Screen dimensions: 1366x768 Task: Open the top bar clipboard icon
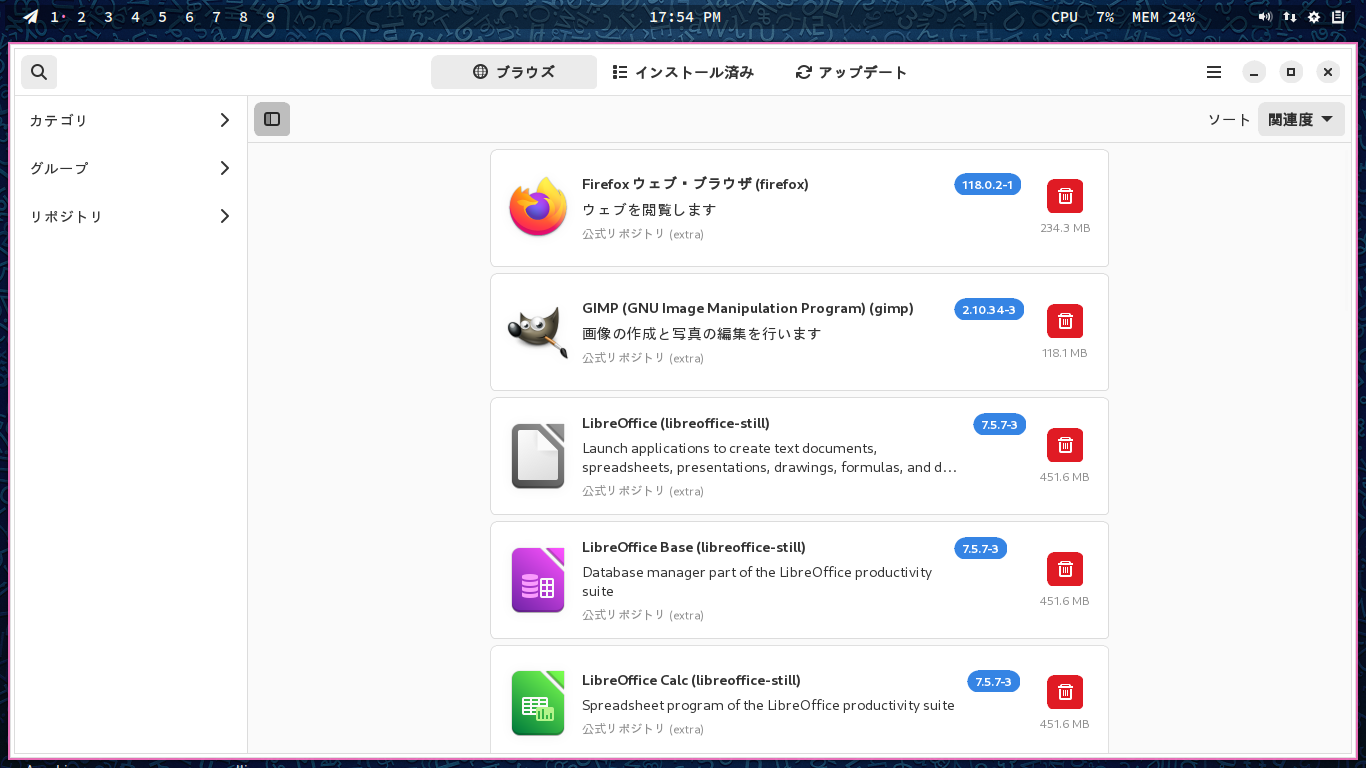point(1338,17)
